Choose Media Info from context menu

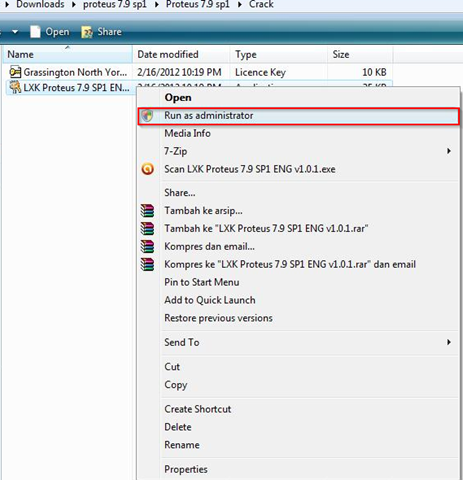point(187,133)
